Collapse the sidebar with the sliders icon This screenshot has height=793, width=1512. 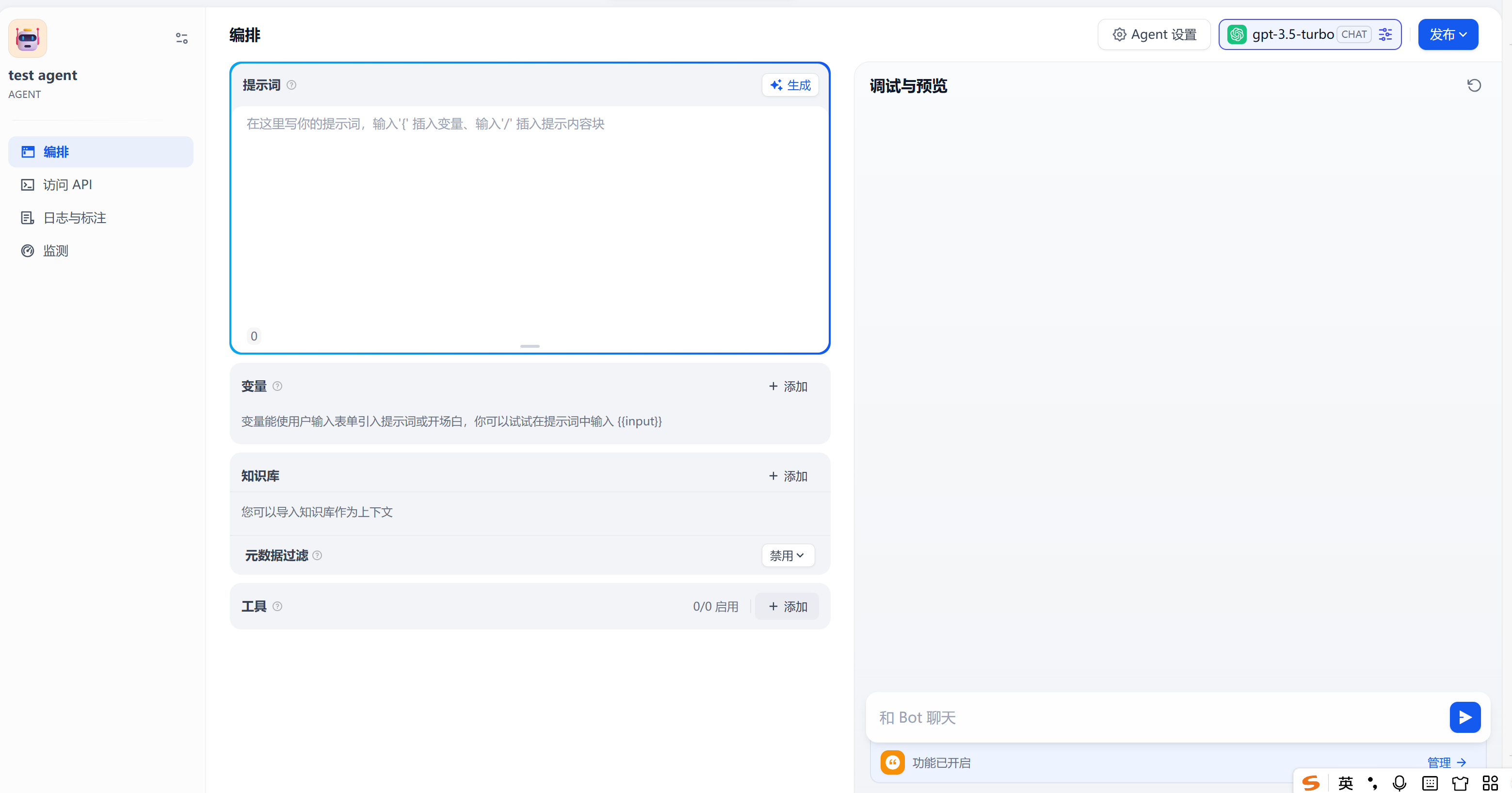point(181,38)
